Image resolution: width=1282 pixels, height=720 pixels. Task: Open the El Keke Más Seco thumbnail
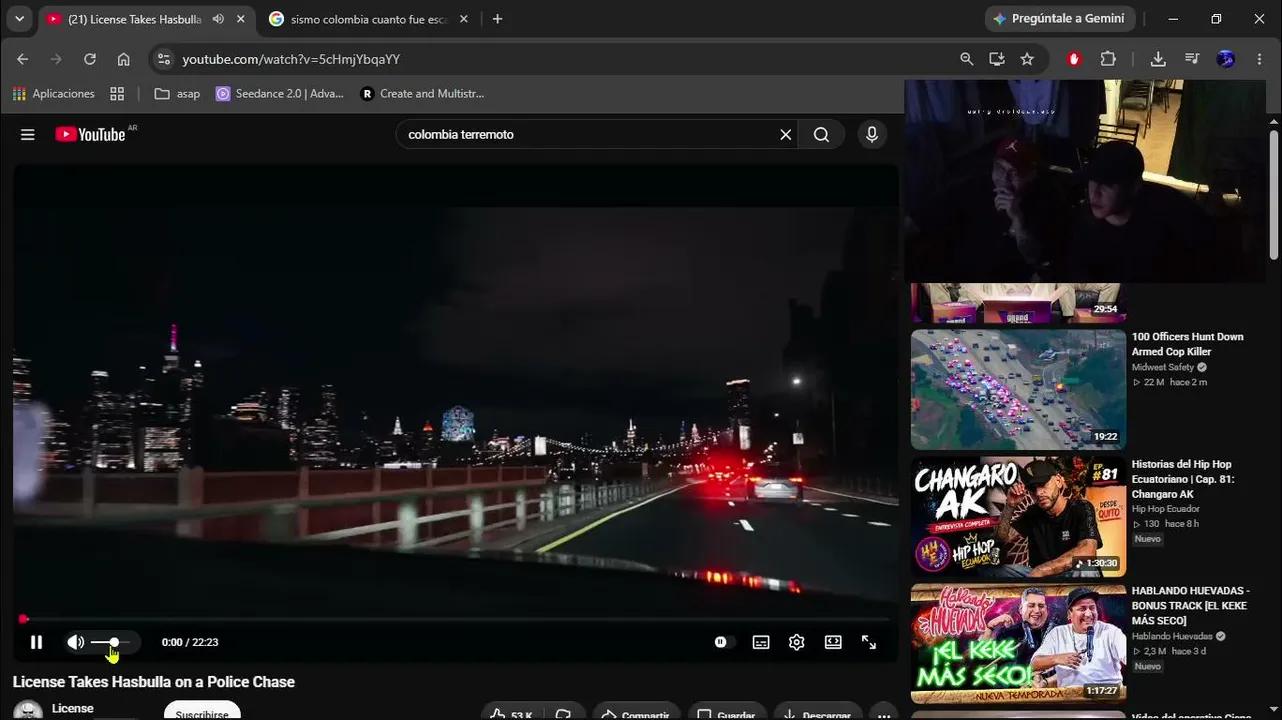1018,644
